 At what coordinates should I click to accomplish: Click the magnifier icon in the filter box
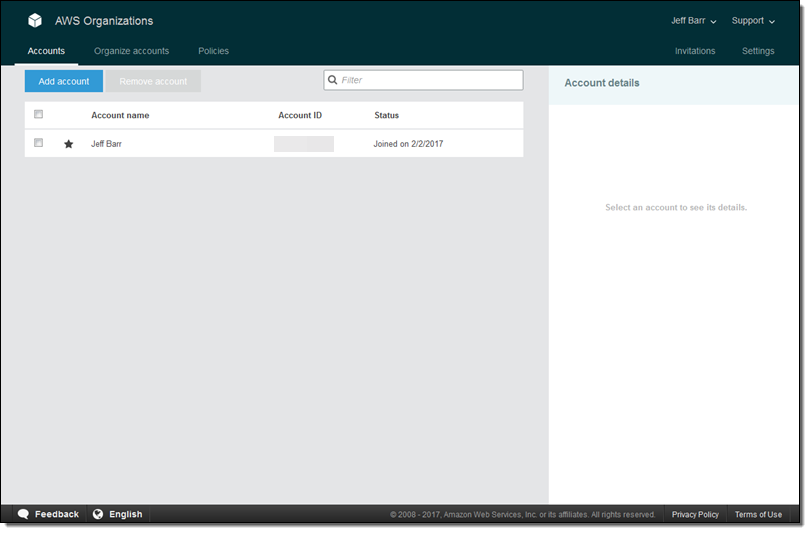tap(333, 80)
